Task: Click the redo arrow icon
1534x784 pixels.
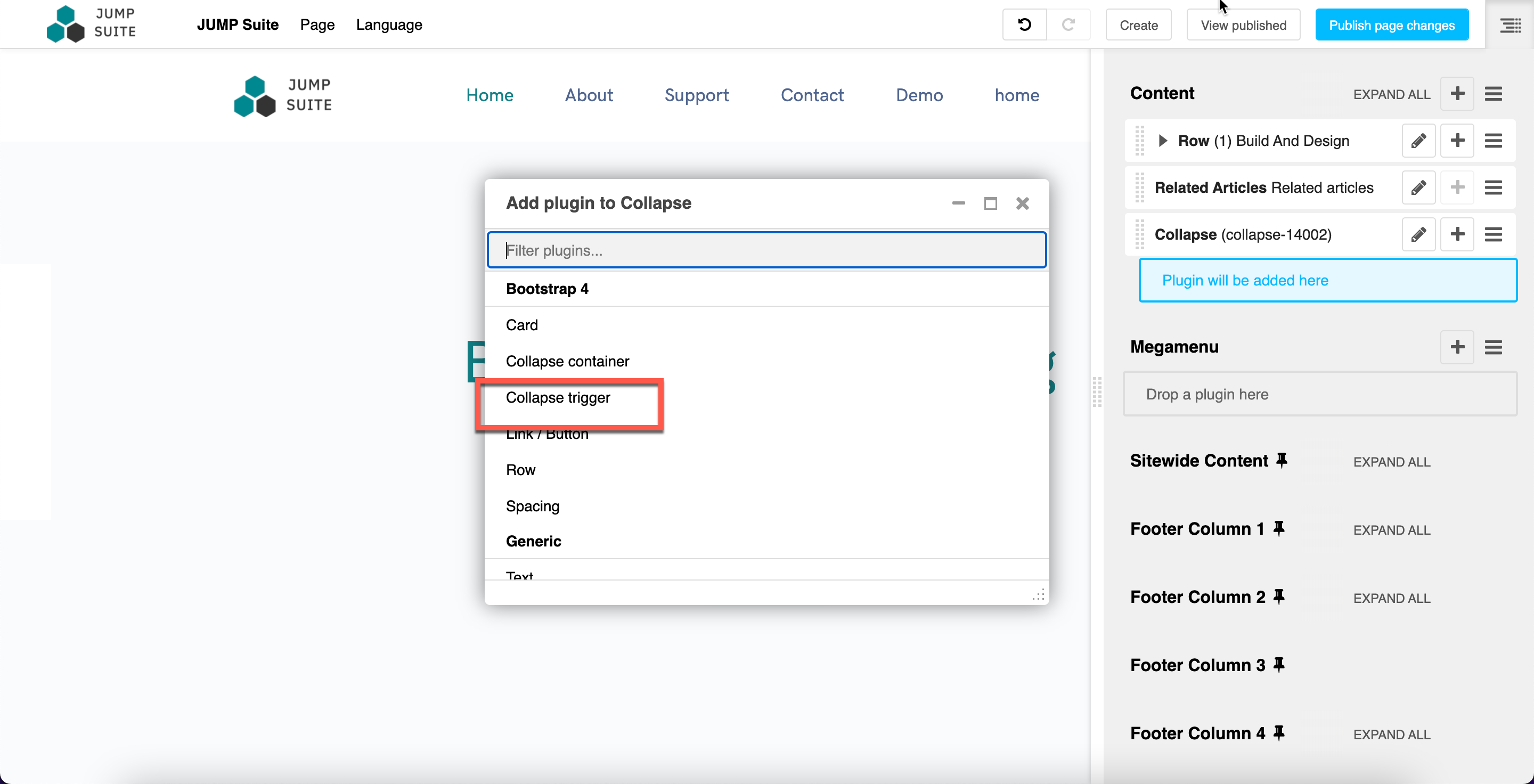Action: 1068,24
